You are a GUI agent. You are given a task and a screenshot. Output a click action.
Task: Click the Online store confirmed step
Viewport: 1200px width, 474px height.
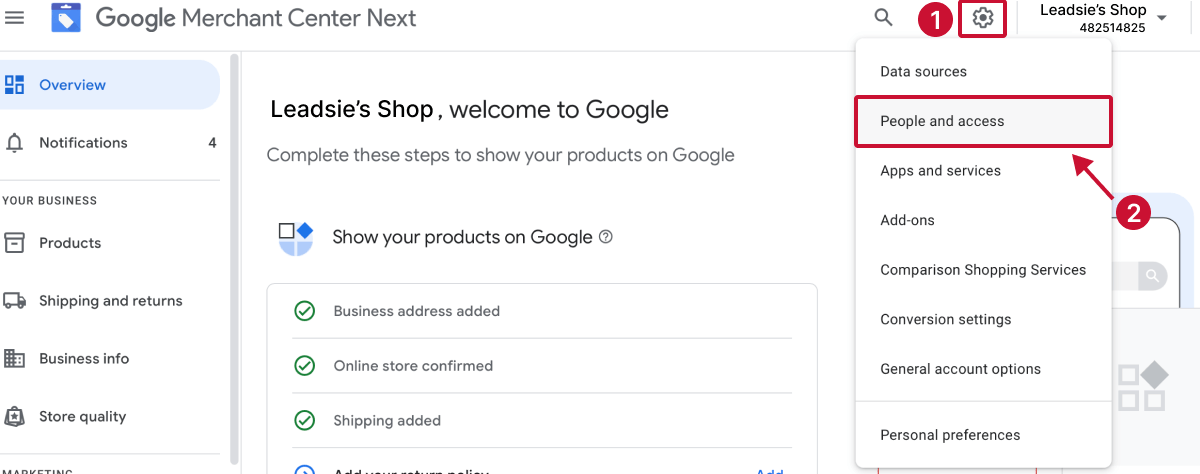coord(413,366)
